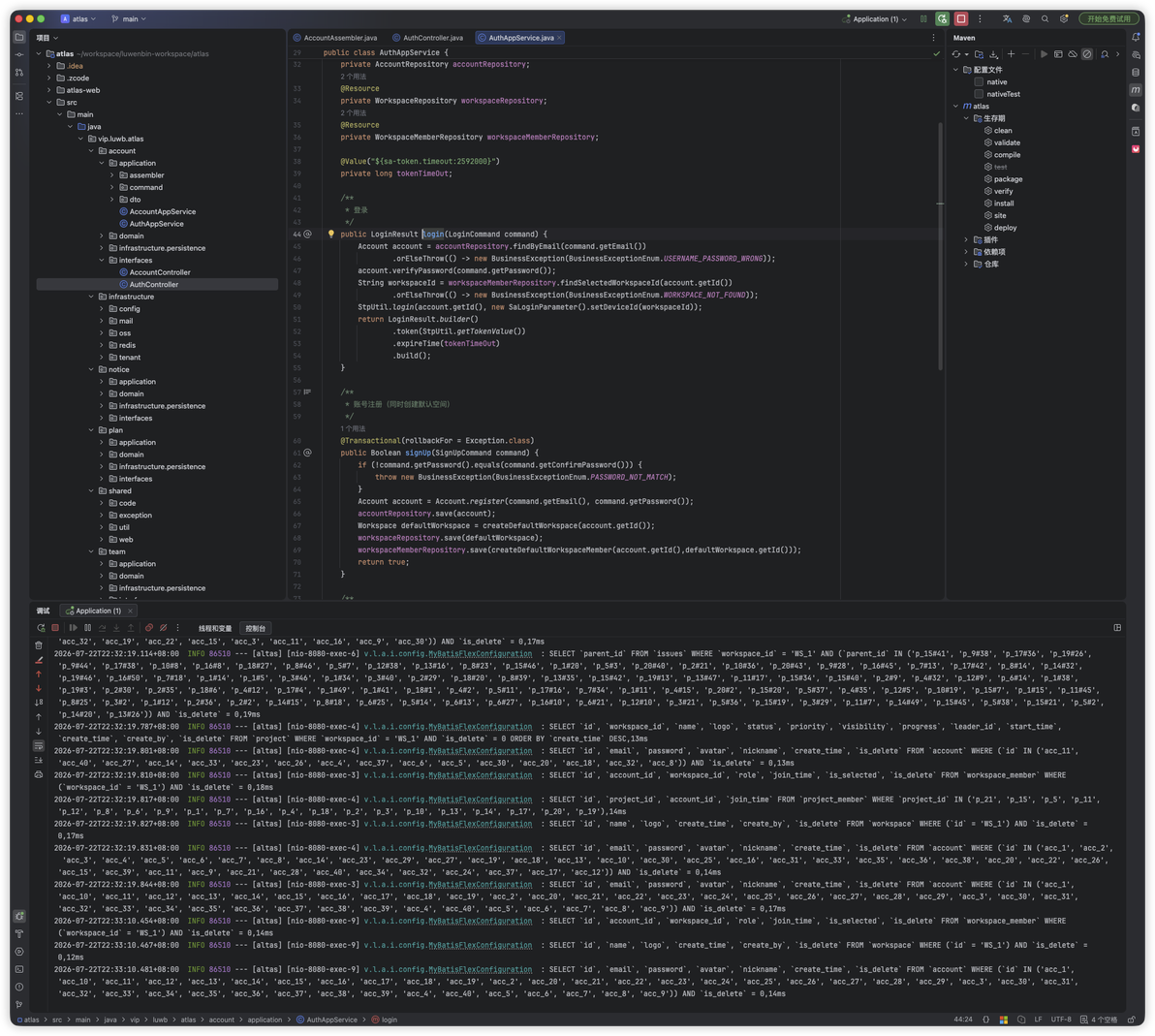Open Application (1) run configuration dropdown
1155x1036 pixels.
874,18
